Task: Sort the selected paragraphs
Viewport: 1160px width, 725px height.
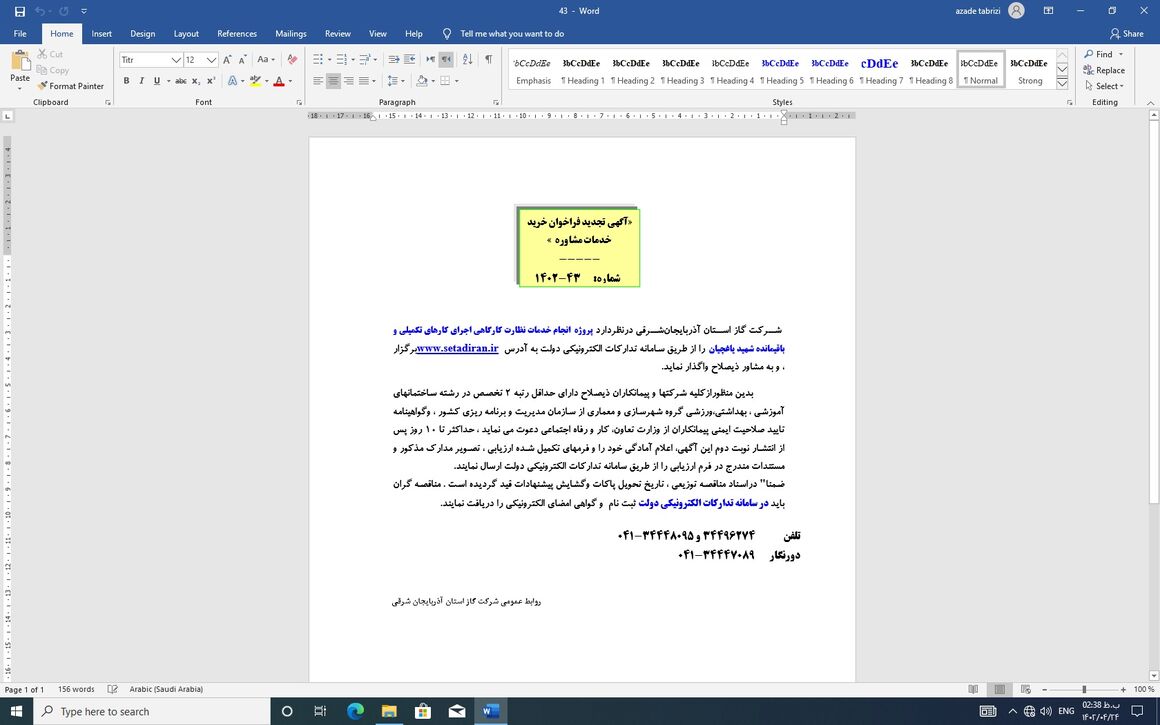Action: click(x=467, y=60)
